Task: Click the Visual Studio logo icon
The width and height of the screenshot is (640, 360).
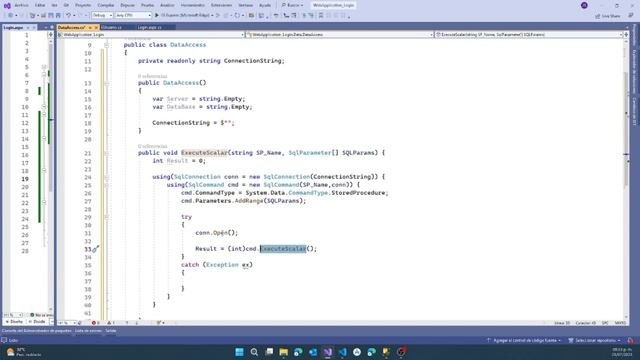Action: pyautogui.click(x=7, y=5)
